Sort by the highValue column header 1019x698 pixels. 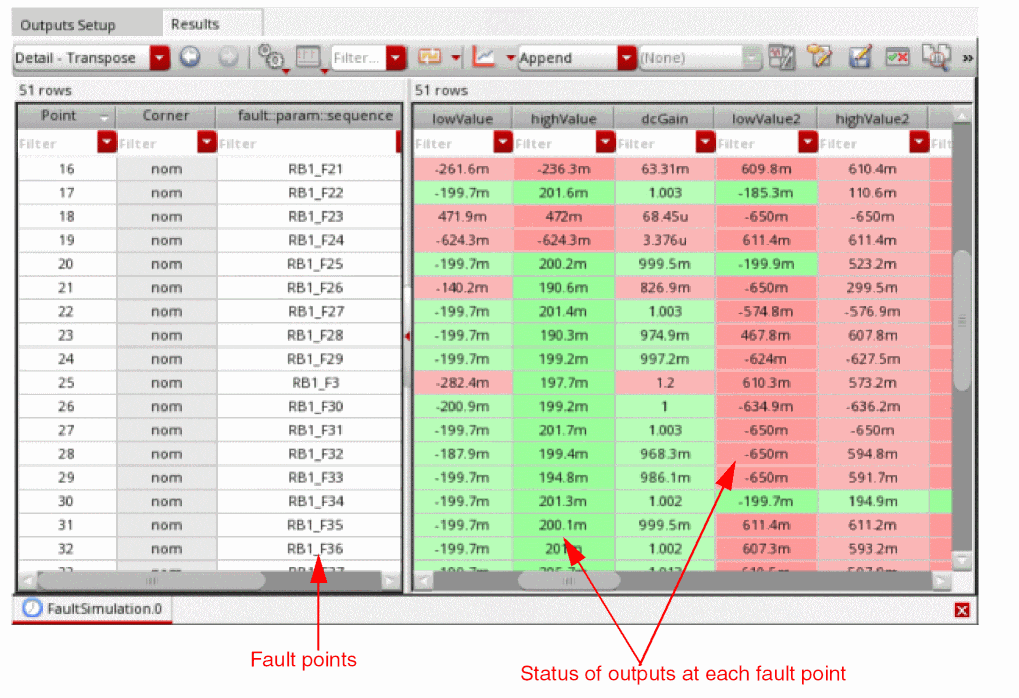(x=563, y=118)
